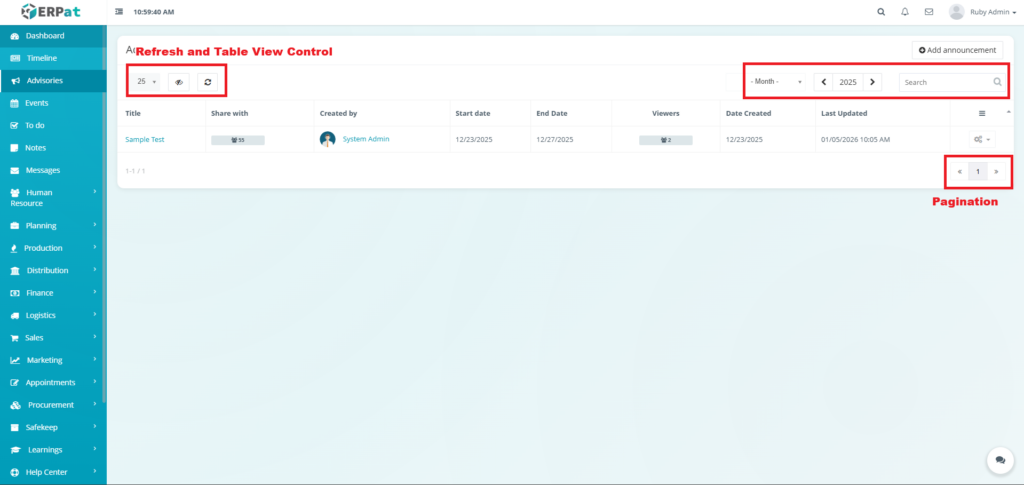Expand the Production menu

(x=53, y=248)
